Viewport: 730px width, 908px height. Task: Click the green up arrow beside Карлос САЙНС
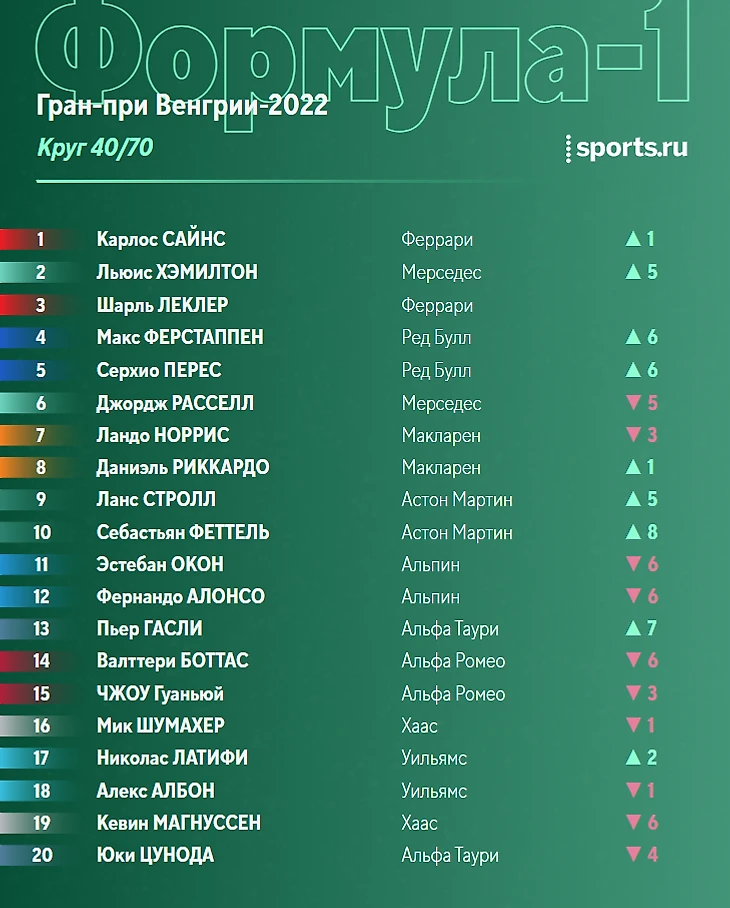(x=633, y=239)
